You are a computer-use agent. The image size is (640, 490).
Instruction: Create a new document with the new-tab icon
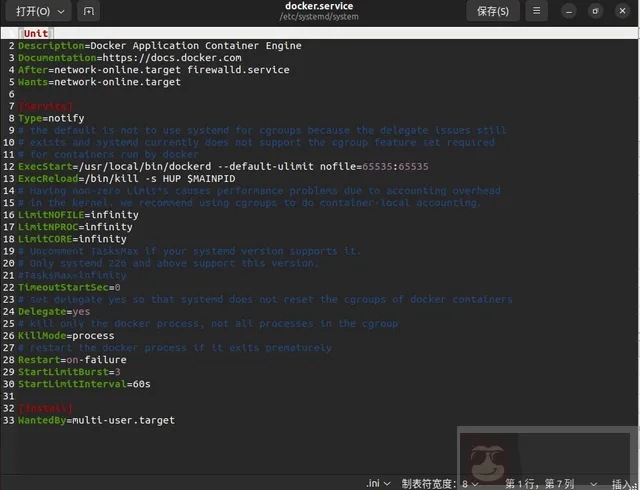[x=90, y=12]
